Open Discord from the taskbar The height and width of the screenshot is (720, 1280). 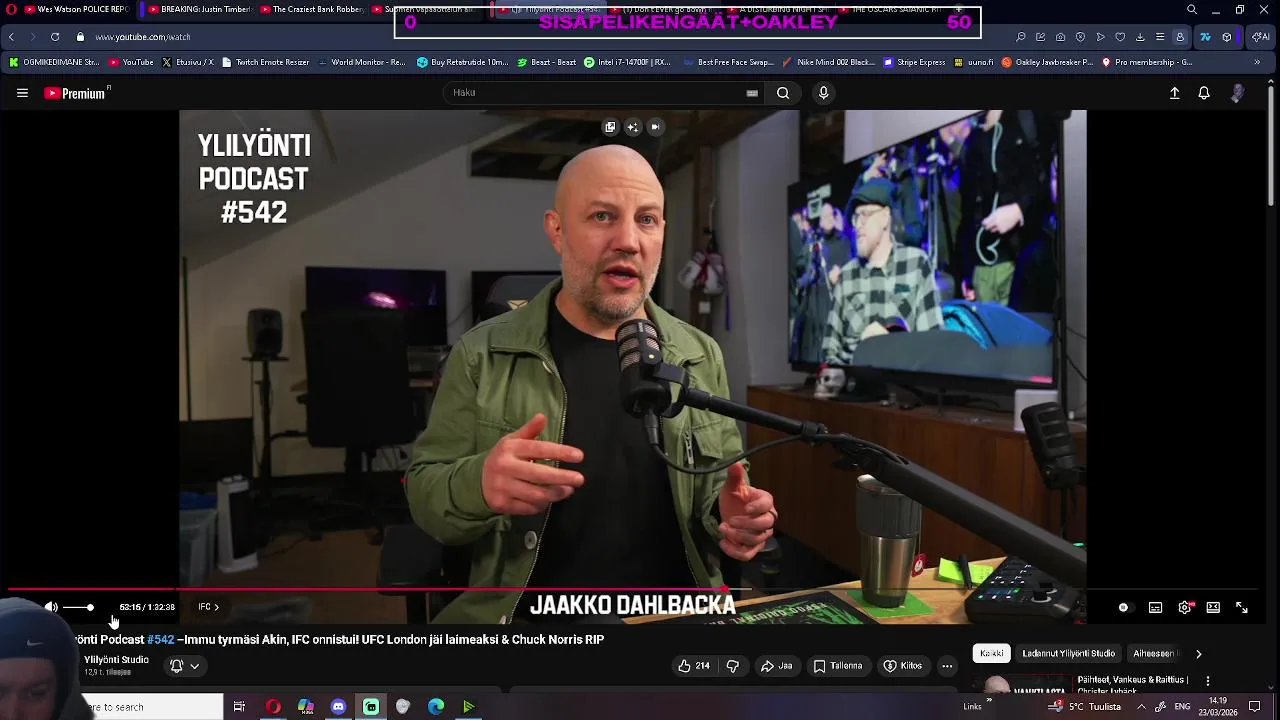pos(338,707)
